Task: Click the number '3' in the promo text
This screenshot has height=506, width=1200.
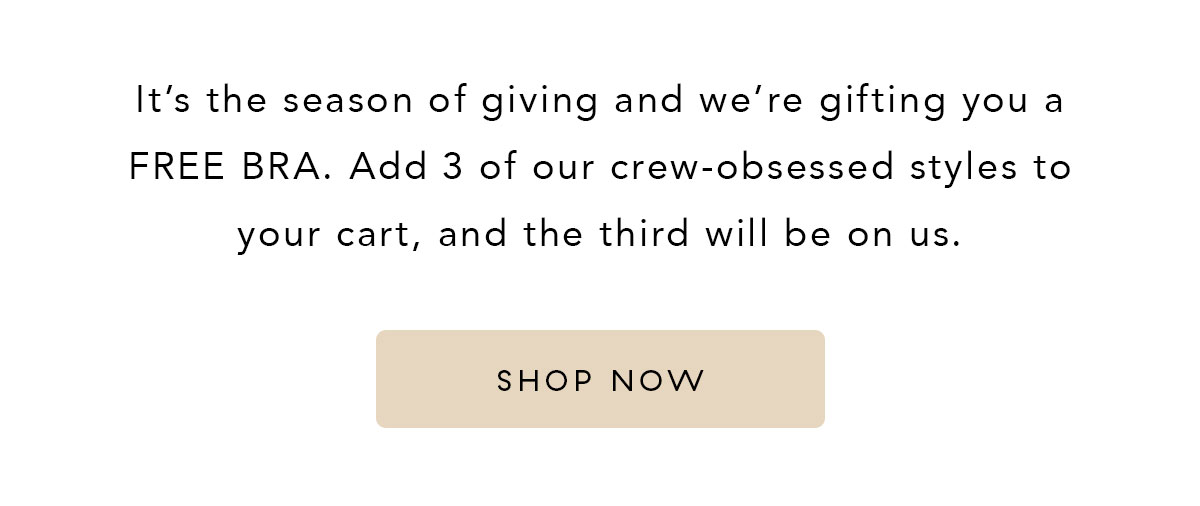Action: coord(451,168)
